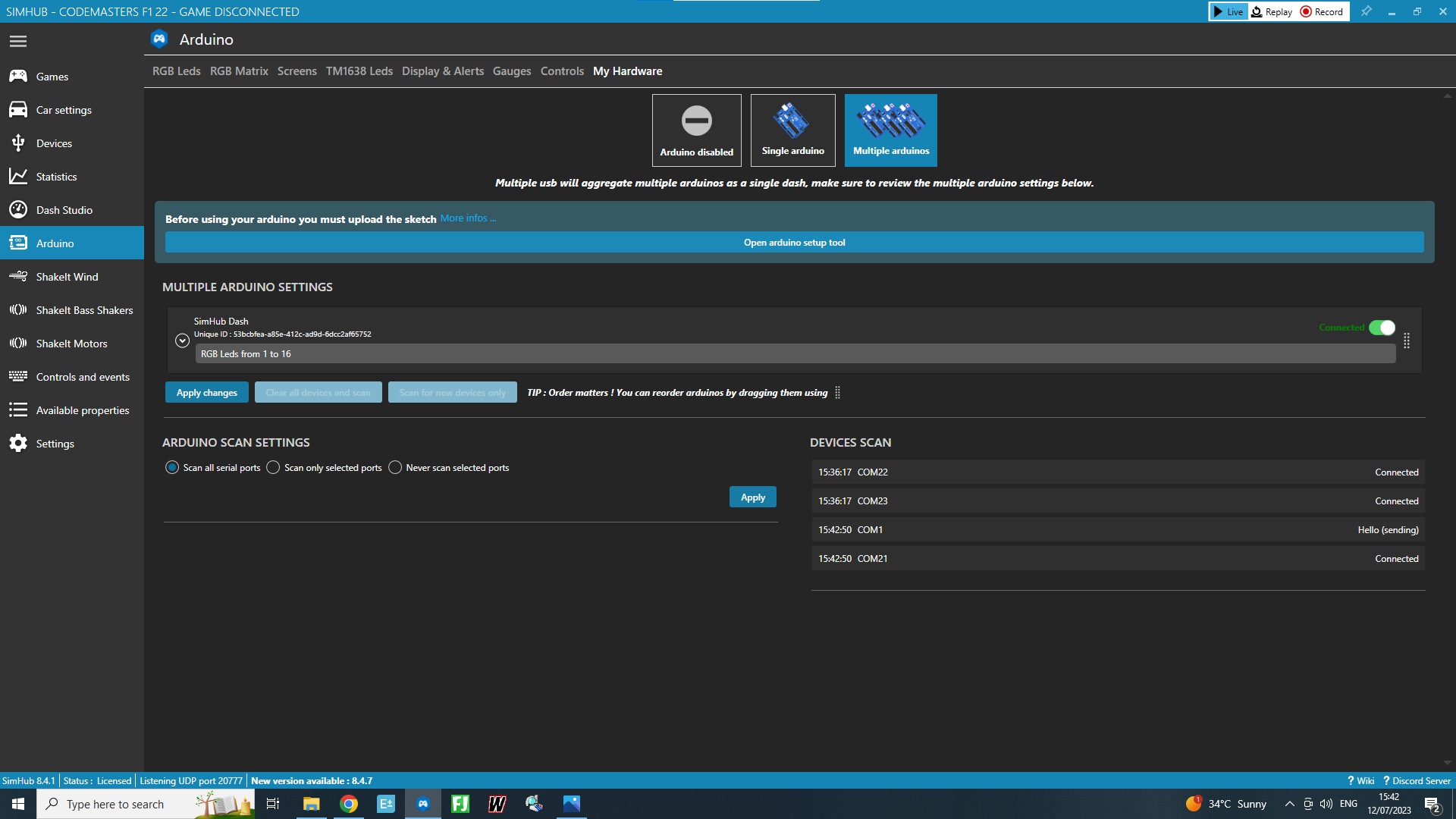Click the RGB Leds from 1 to 16 bar
Image resolution: width=1456 pixels, height=819 pixels.
click(795, 354)
